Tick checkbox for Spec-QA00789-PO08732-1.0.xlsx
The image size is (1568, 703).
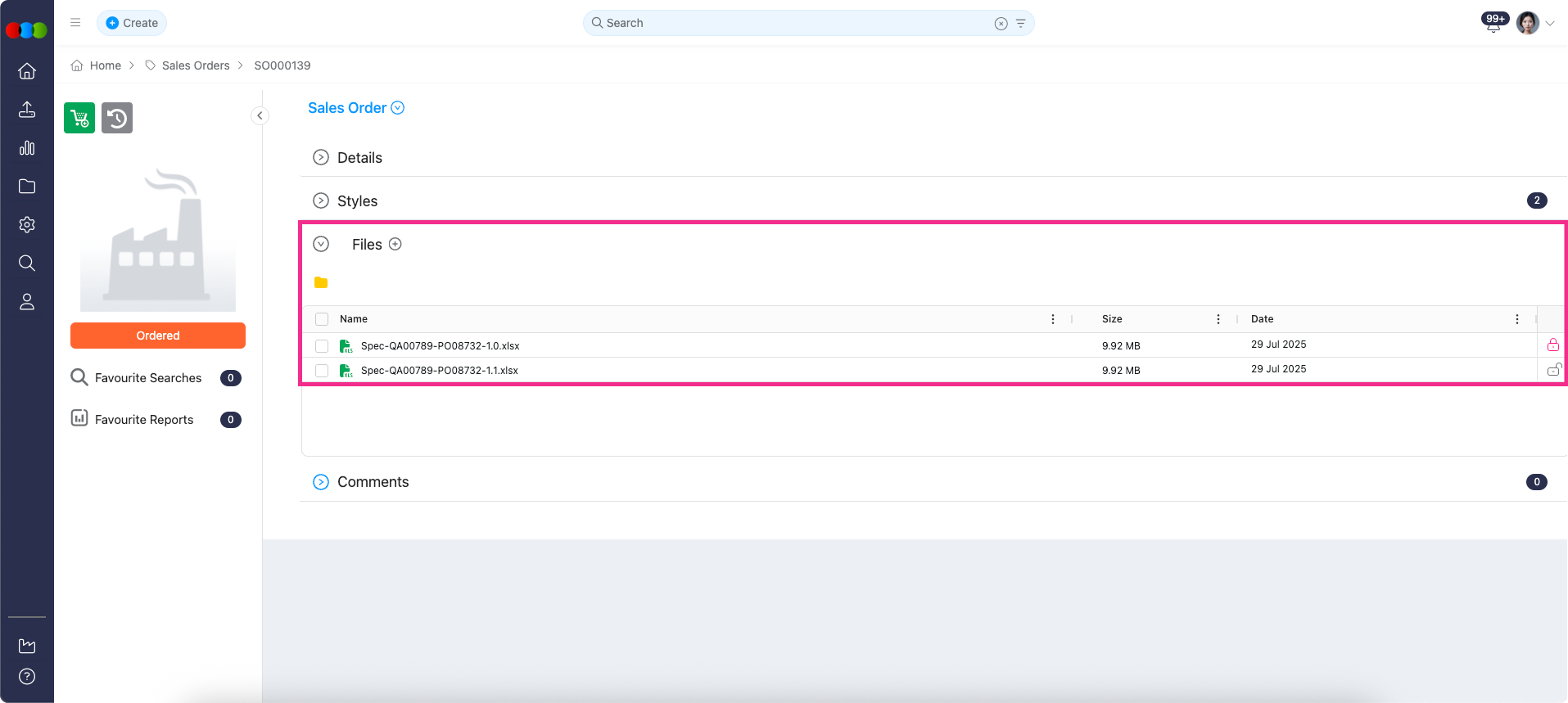click(322, 346)
